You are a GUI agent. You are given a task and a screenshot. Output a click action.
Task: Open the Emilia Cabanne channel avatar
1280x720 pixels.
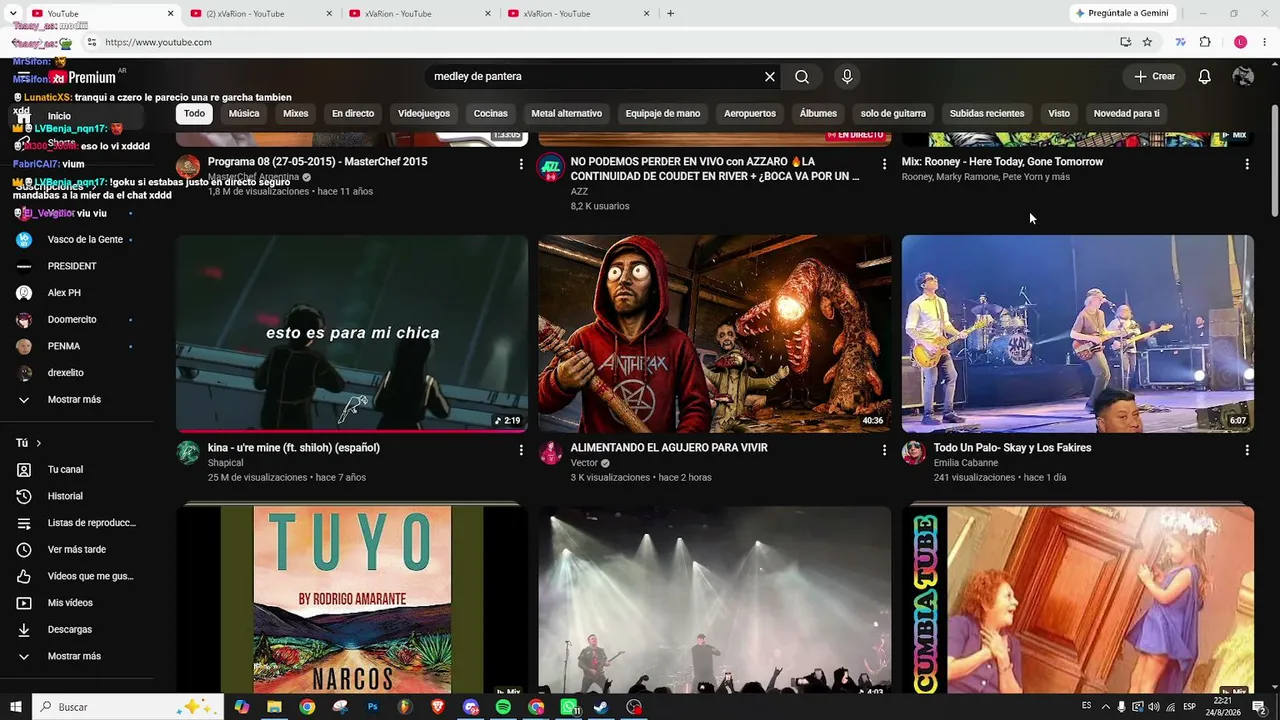click(x=913, y=453)
